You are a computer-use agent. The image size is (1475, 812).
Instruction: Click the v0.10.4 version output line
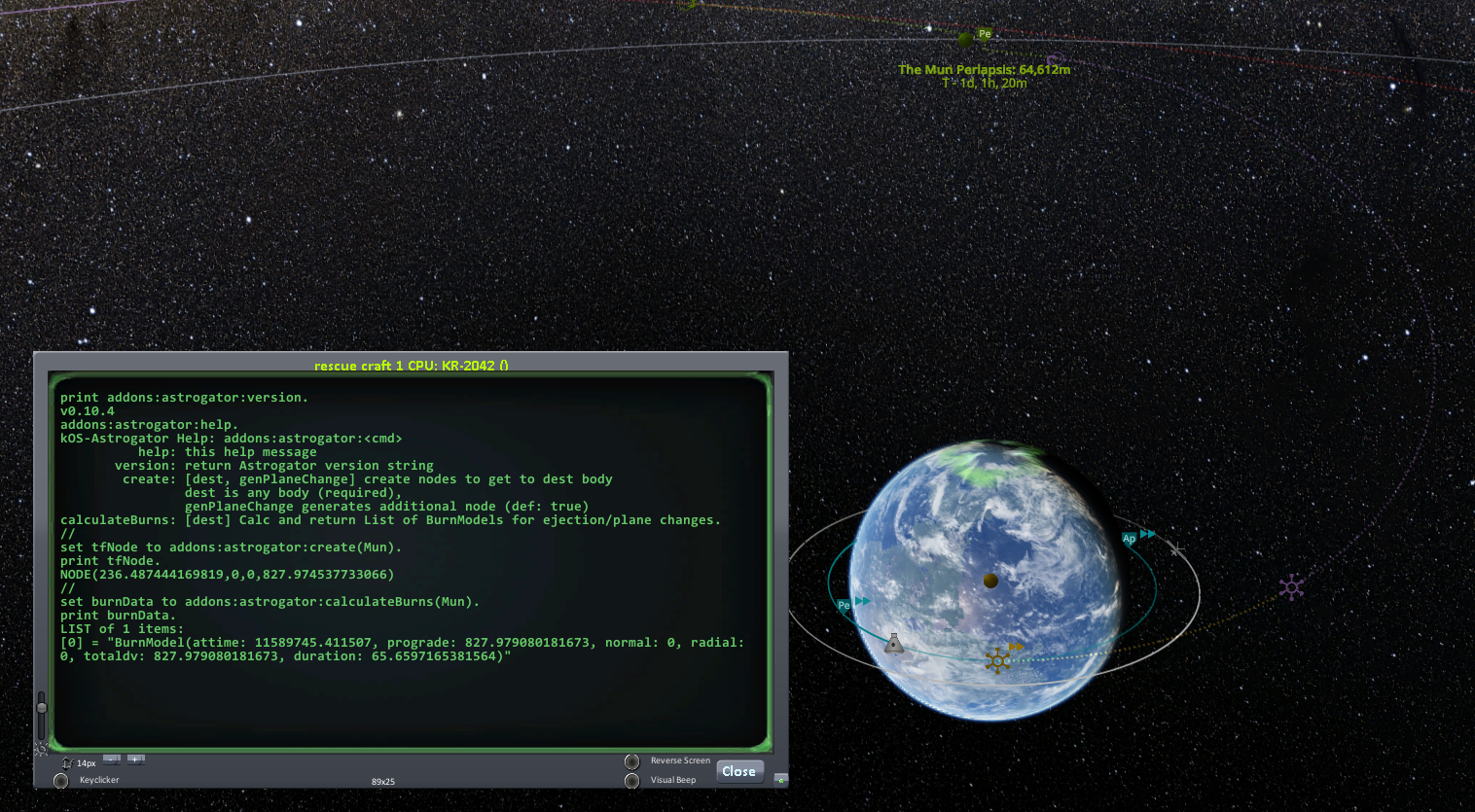tap(88, 411)
